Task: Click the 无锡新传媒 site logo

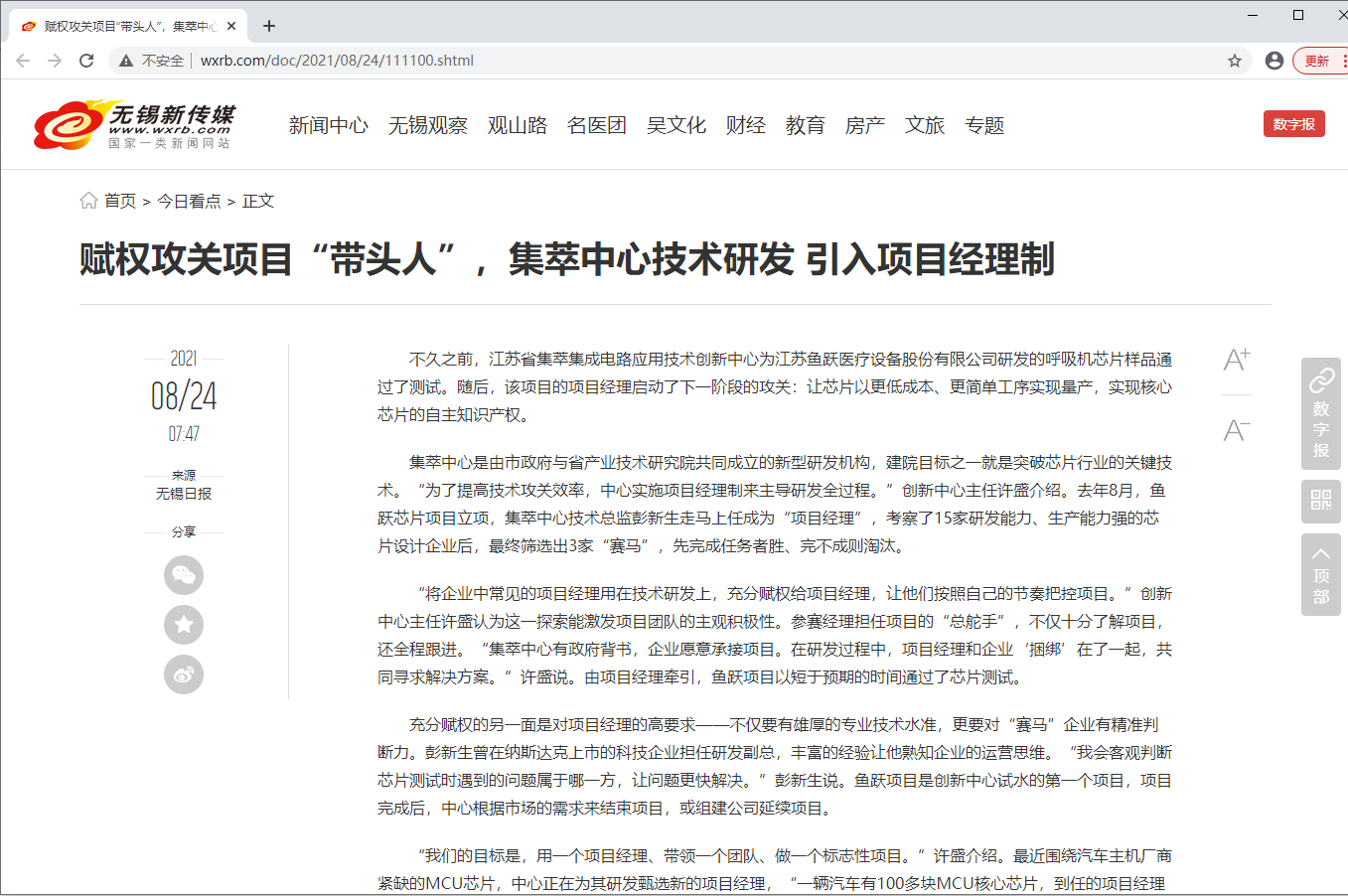Action: [135, 125]
